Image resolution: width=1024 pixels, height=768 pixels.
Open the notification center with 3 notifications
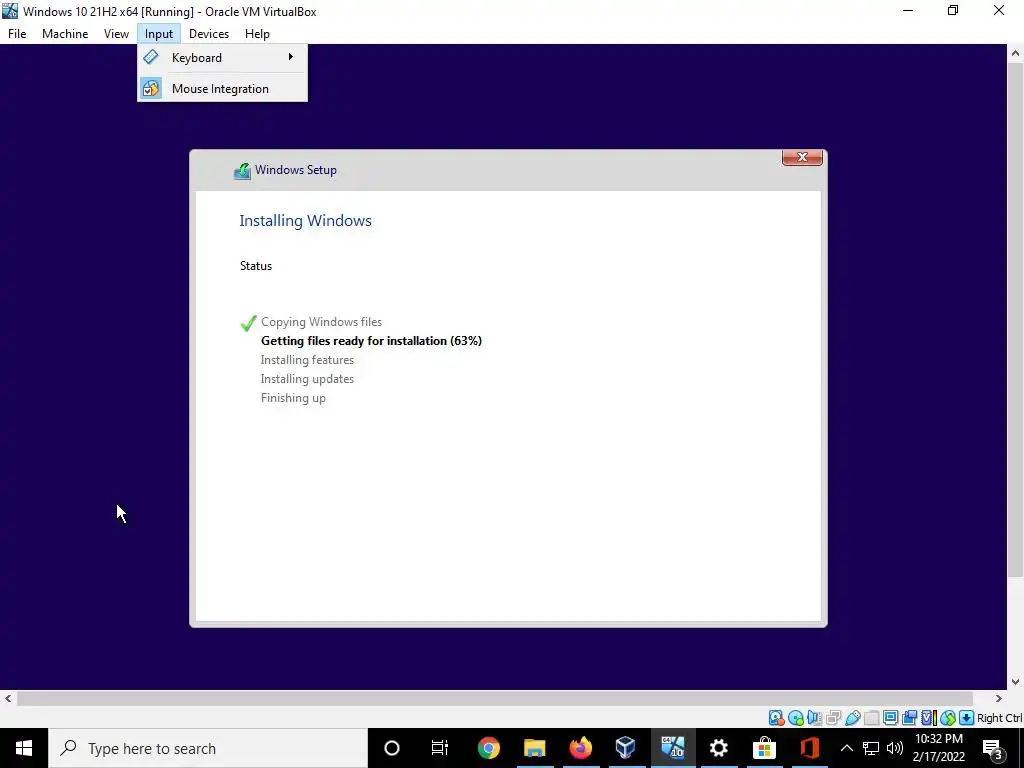tap(993, 749)
